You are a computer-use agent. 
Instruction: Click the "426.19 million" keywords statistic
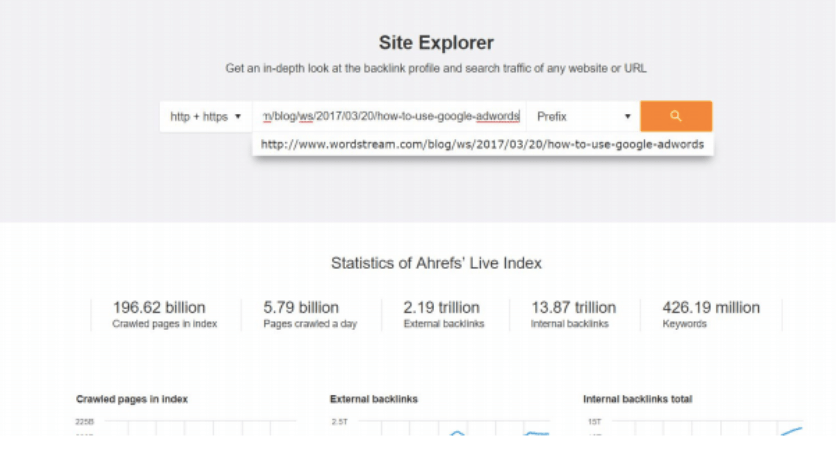pos(711,307)
